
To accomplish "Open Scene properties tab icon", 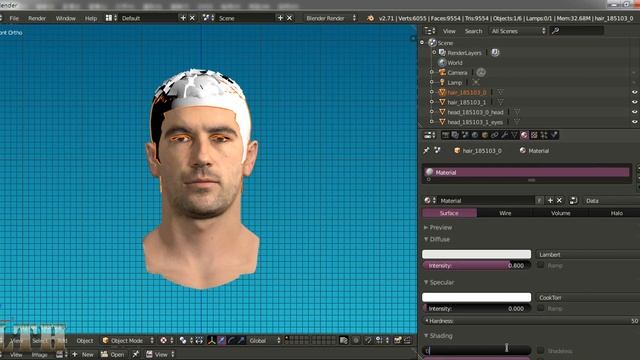I will 465,135.
